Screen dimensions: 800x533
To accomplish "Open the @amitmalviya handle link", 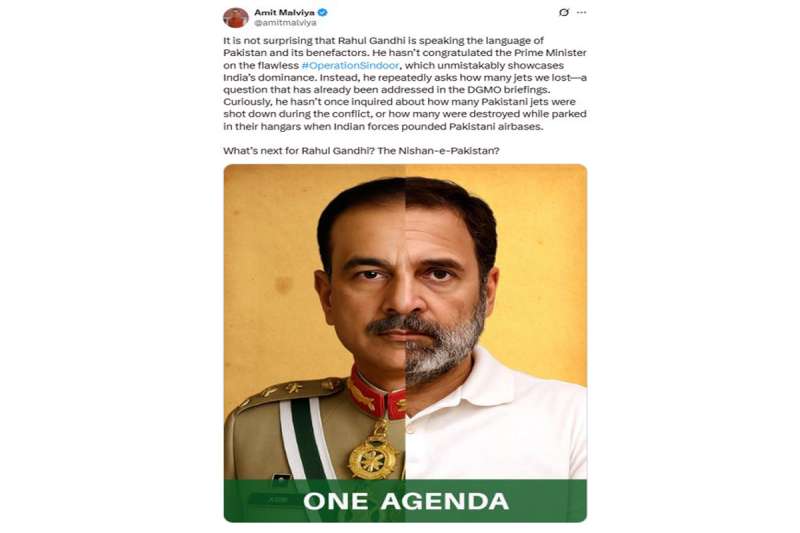I will coord(285,23).
